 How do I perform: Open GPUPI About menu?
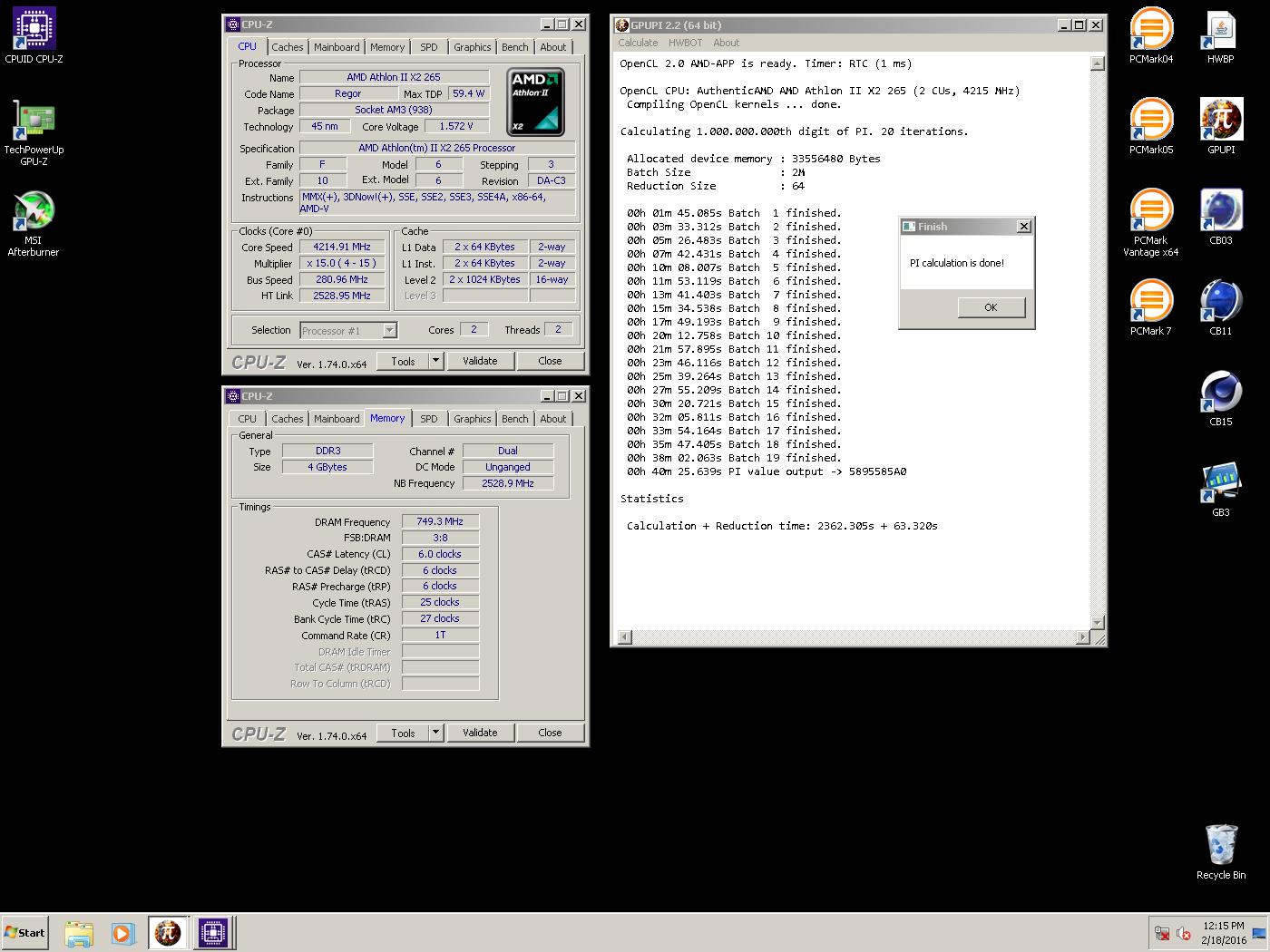[726, 43]
